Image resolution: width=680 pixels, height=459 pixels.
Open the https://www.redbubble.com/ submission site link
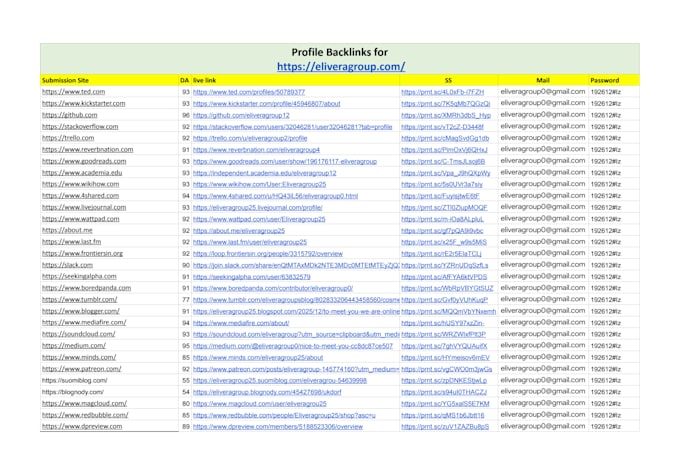(x=85, y=415)
